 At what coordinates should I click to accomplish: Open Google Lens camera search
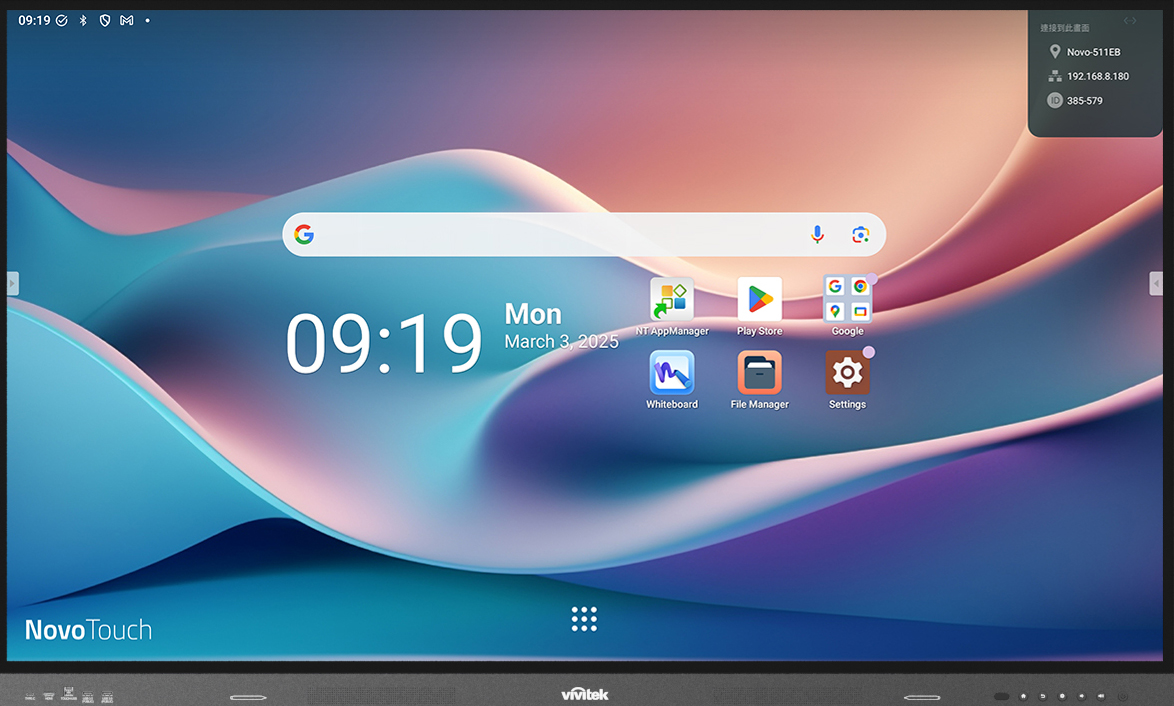point(860,235)
